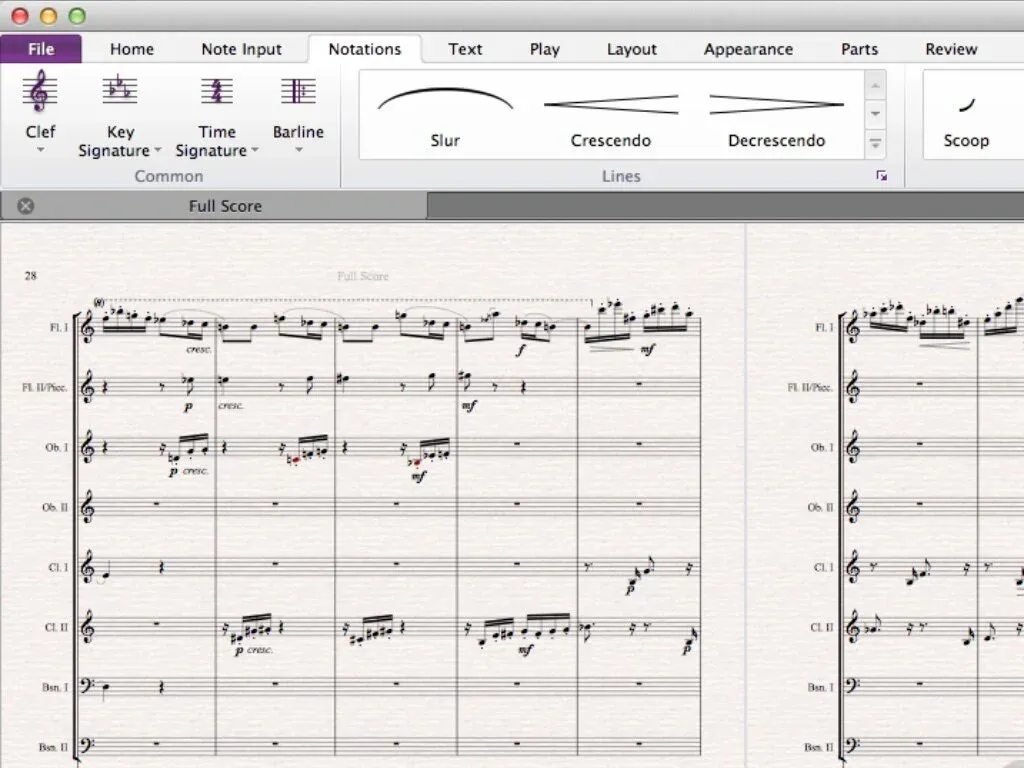Select the Notations ribbon tab

click(364, 49)
